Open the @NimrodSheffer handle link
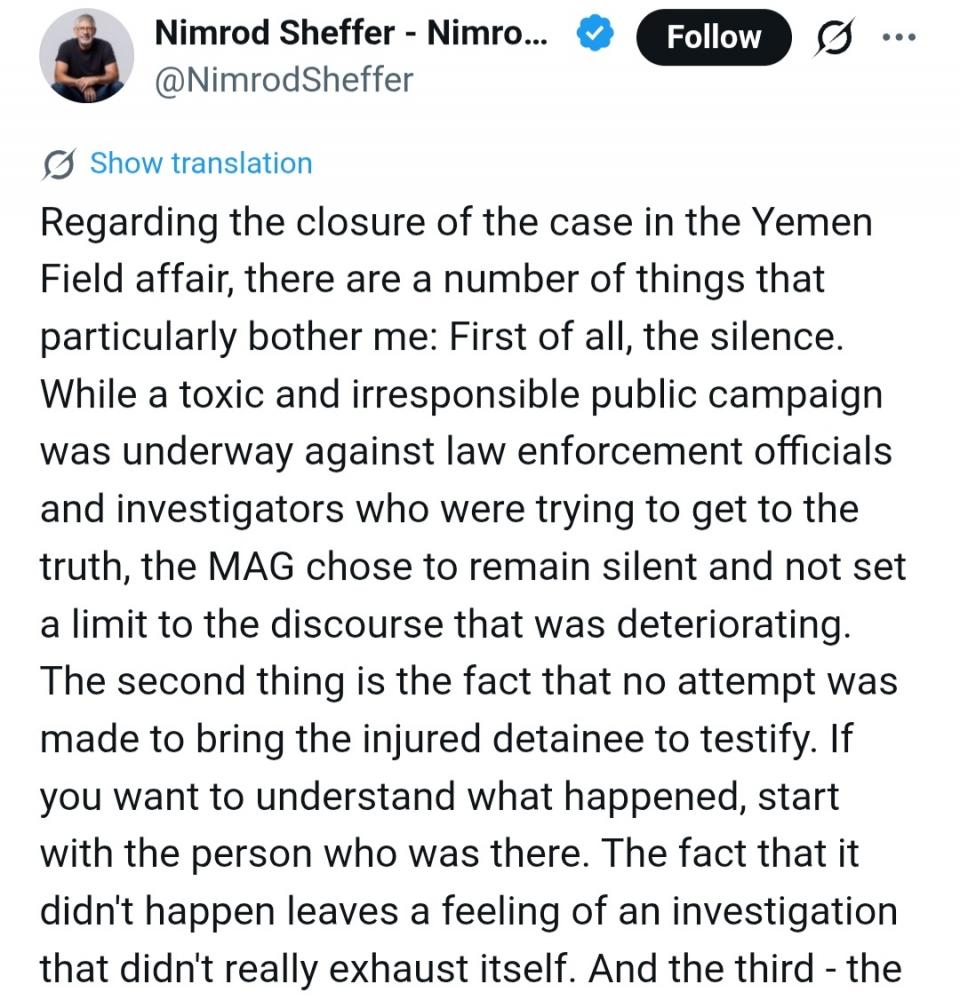The height and width of the screenshot is (1000, 960). click(283, 80)
